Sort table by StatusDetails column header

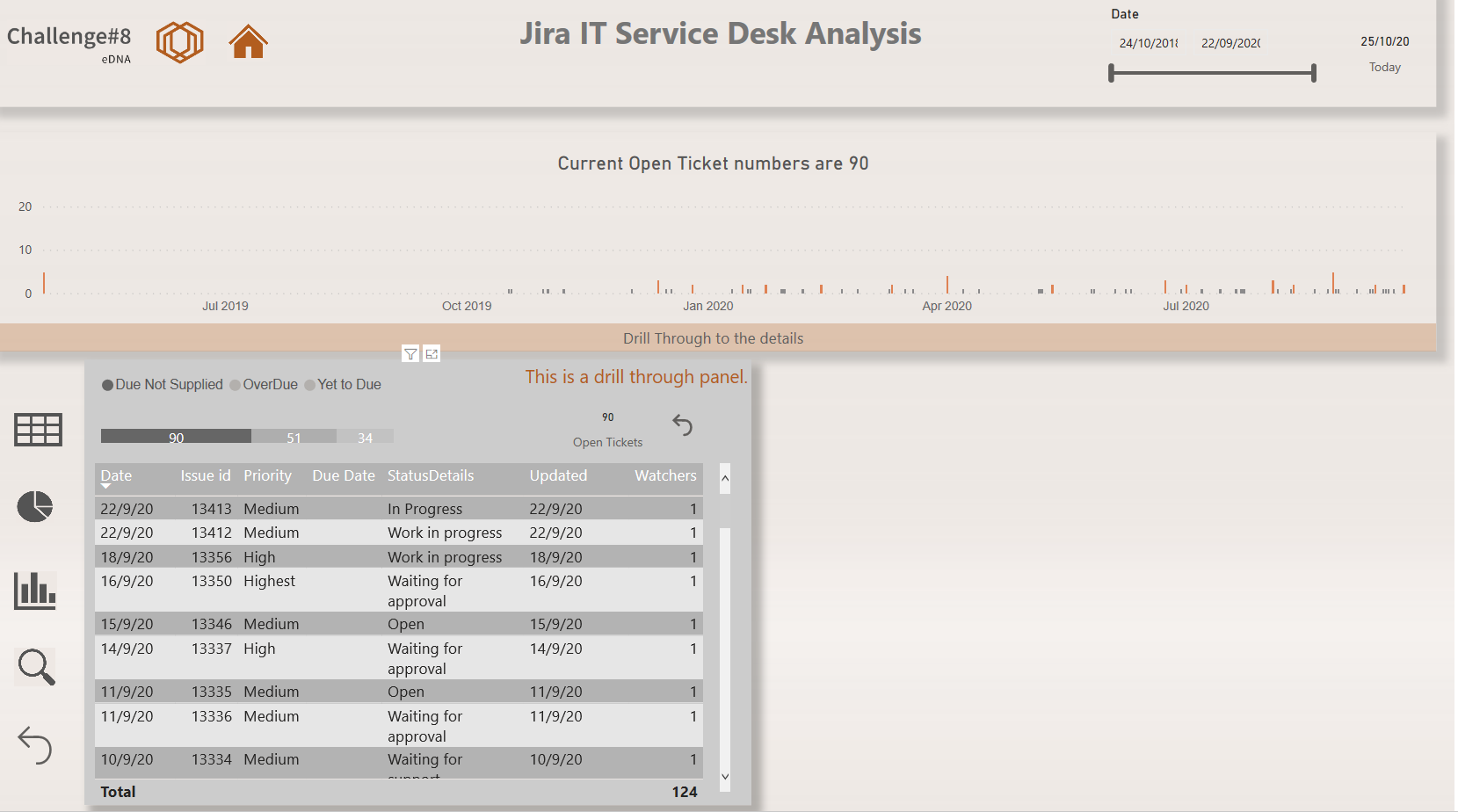pyautogui.click(x=431, y=475)
